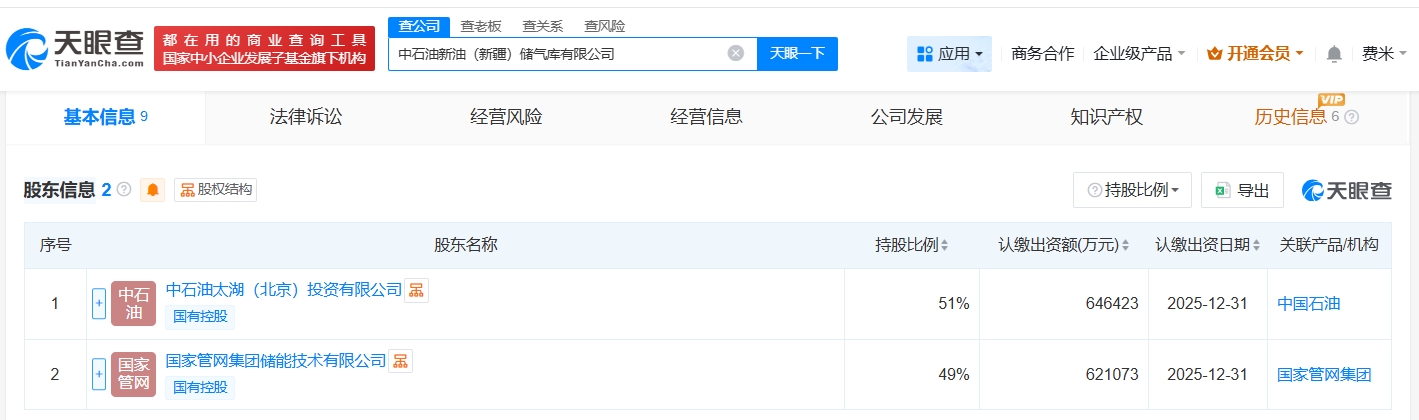Click the company name search input field
Viewport: 1419px width, 420px height.
click(x=555, y=54)
